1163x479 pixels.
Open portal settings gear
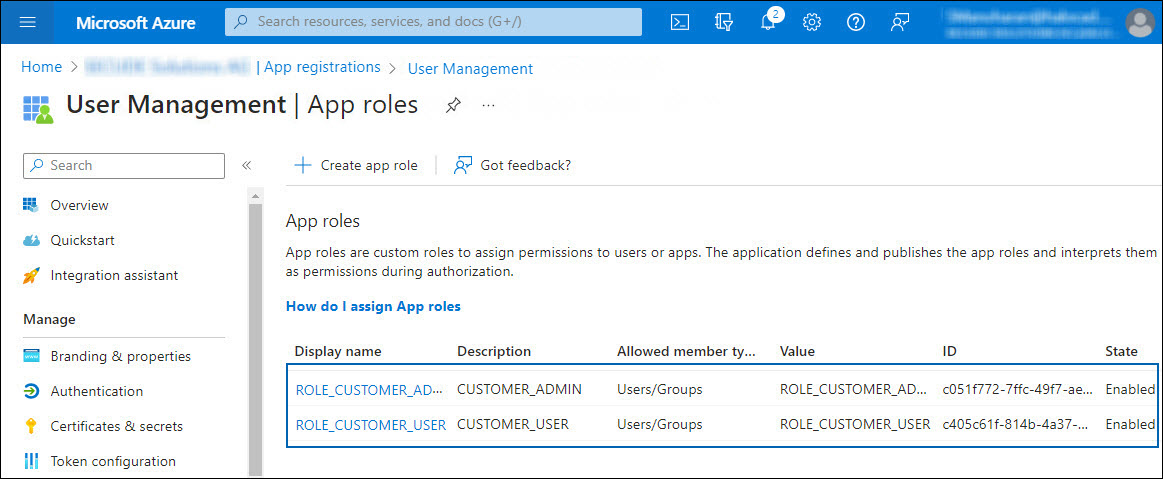(812, 22)
